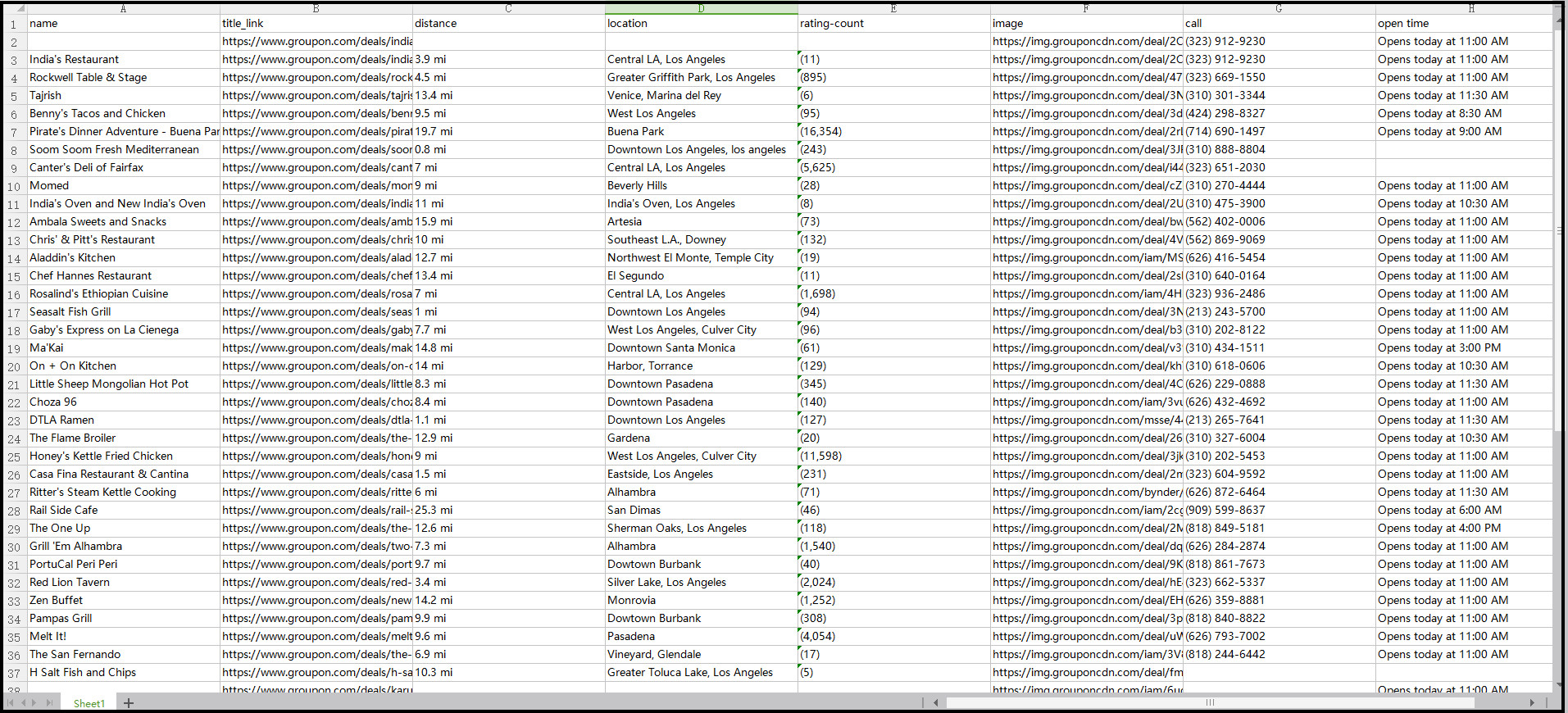Select the distance cell '25.3 mi'
Image resolution: width=1568 pixels, height=713 pixels.
(508, 511)
